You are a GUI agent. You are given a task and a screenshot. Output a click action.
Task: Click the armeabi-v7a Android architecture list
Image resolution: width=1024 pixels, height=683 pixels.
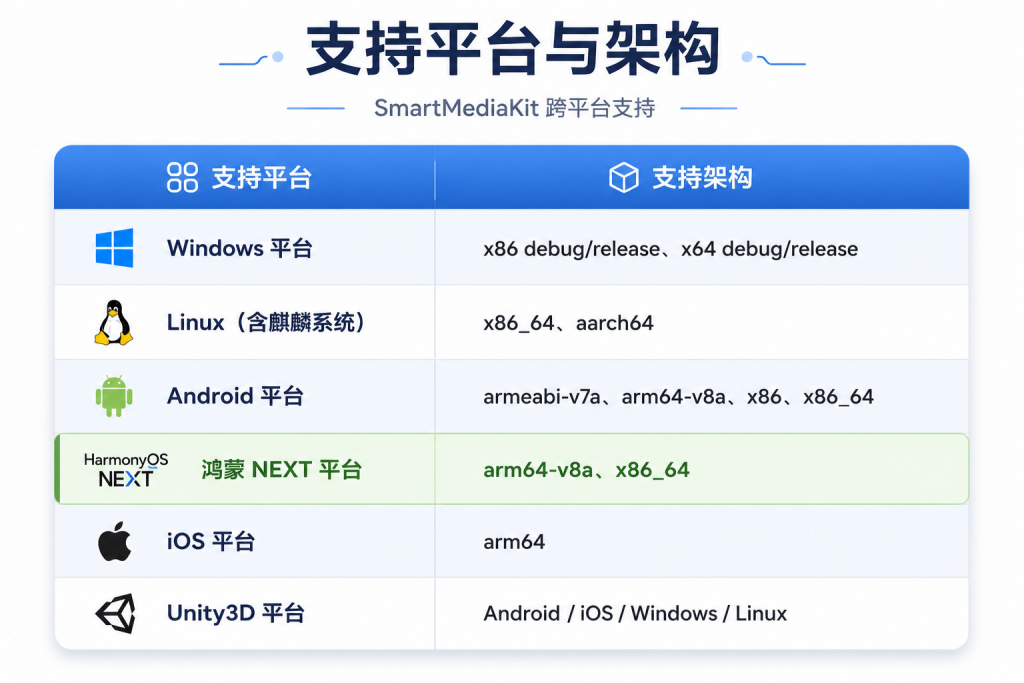679,396
